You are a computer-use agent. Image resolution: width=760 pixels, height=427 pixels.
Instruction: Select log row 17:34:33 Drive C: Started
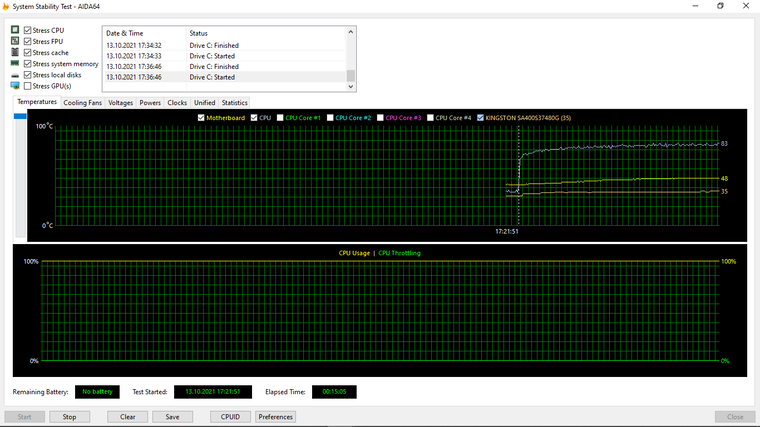[225, 56]
